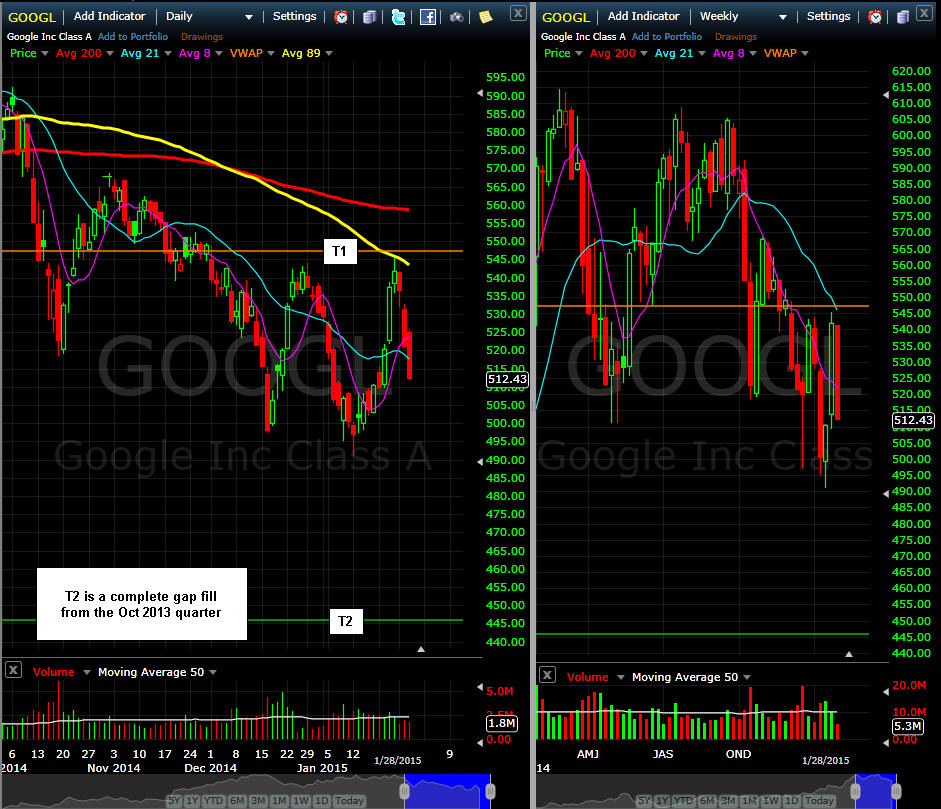This screenshot has height=809, width=941.
Task: Click top arrow on Daily volume axis
Action: click(x=480, y=687)
